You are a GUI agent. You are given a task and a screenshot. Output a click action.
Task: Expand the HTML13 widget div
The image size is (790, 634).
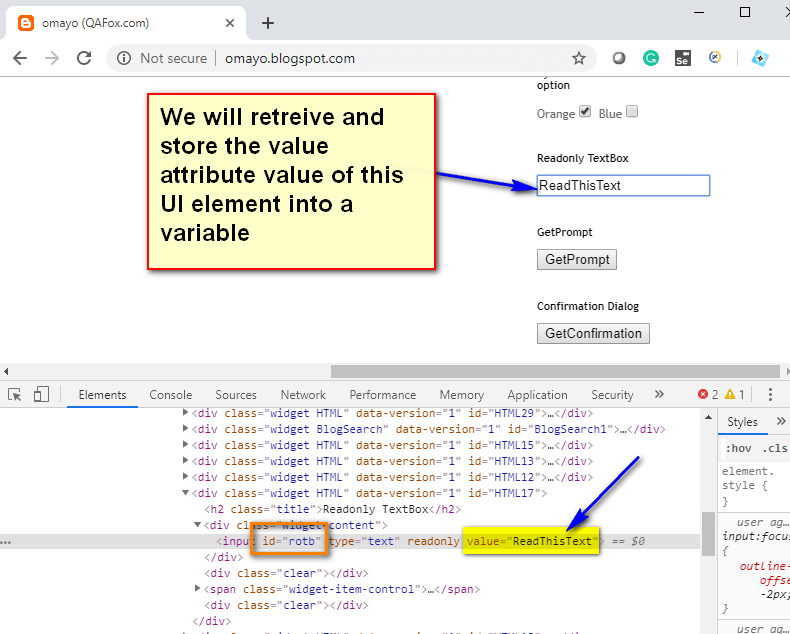click(185, 461)
